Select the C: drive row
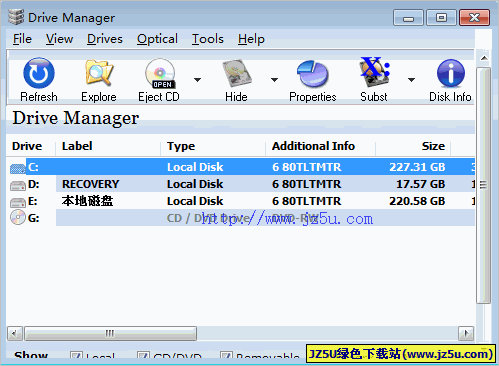This screenshot has height=366, width=499. point(242,167)
